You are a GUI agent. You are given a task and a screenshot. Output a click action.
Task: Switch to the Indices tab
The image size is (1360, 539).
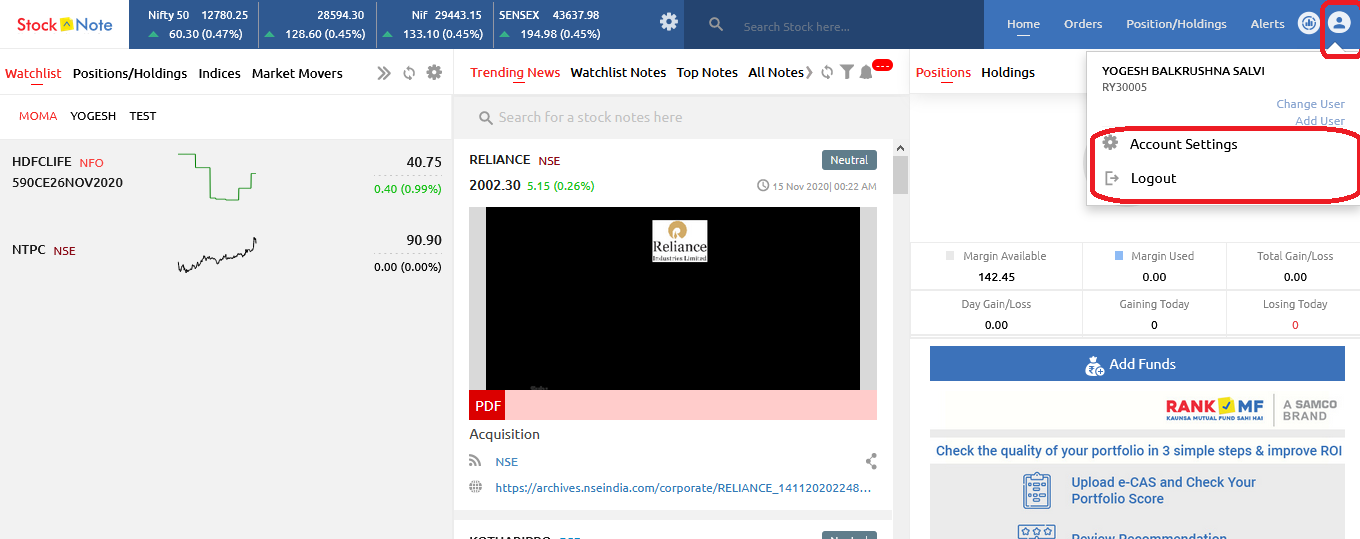(x=220, y=73)
